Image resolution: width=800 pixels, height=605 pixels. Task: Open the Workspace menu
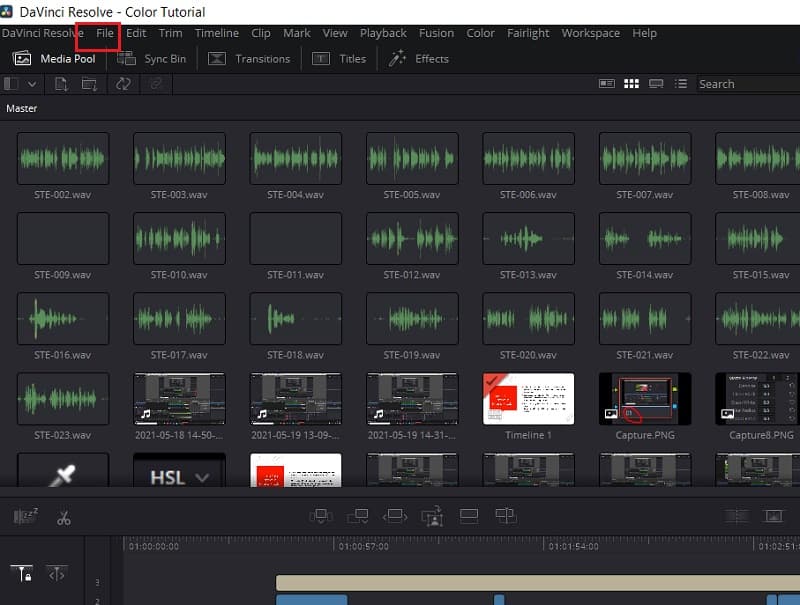(x=590, y=33)
